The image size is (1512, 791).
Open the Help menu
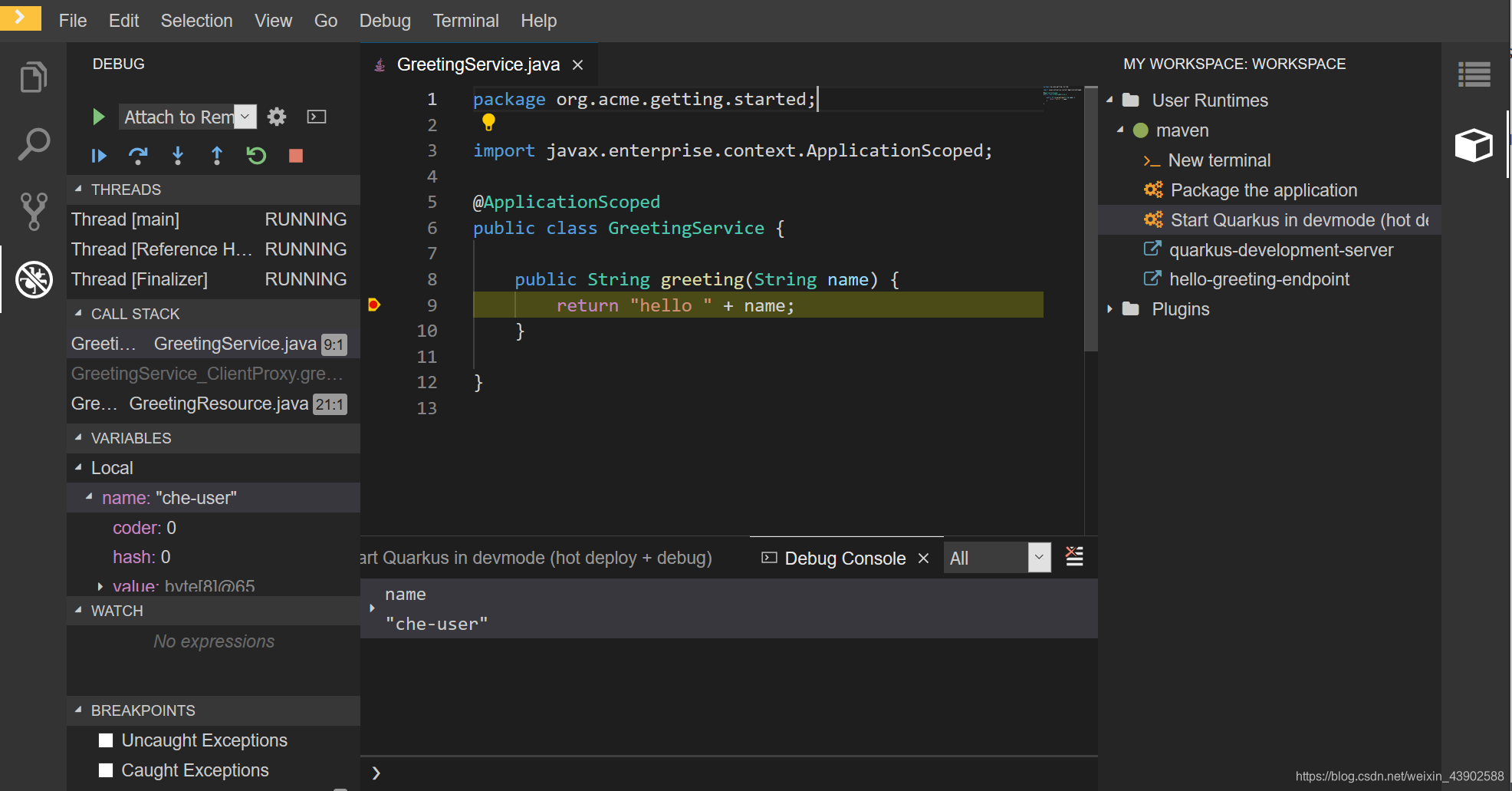[x=538, y=21]
